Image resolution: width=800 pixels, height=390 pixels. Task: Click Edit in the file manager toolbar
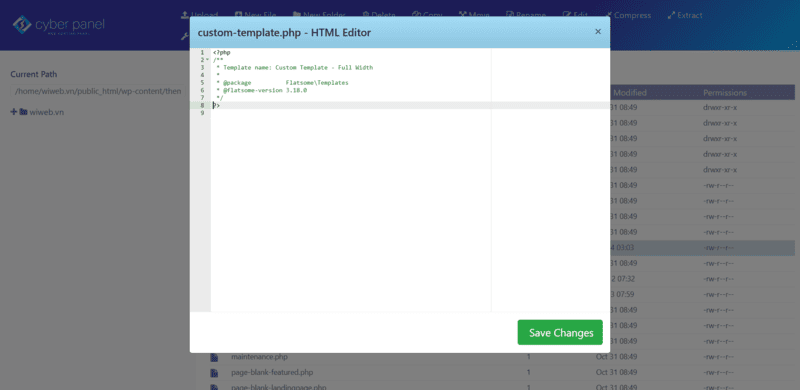coord(576,15)
